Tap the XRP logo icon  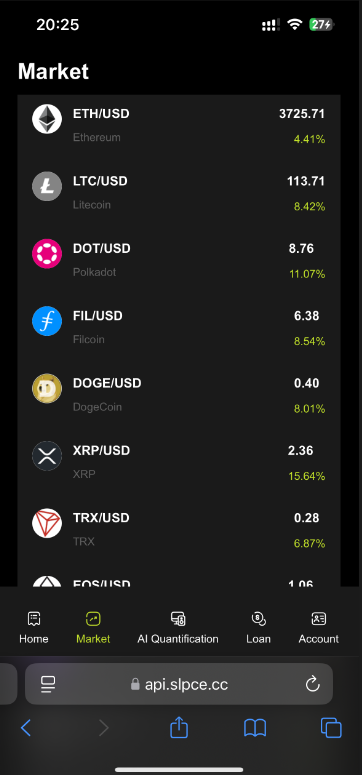click(47, 456)
